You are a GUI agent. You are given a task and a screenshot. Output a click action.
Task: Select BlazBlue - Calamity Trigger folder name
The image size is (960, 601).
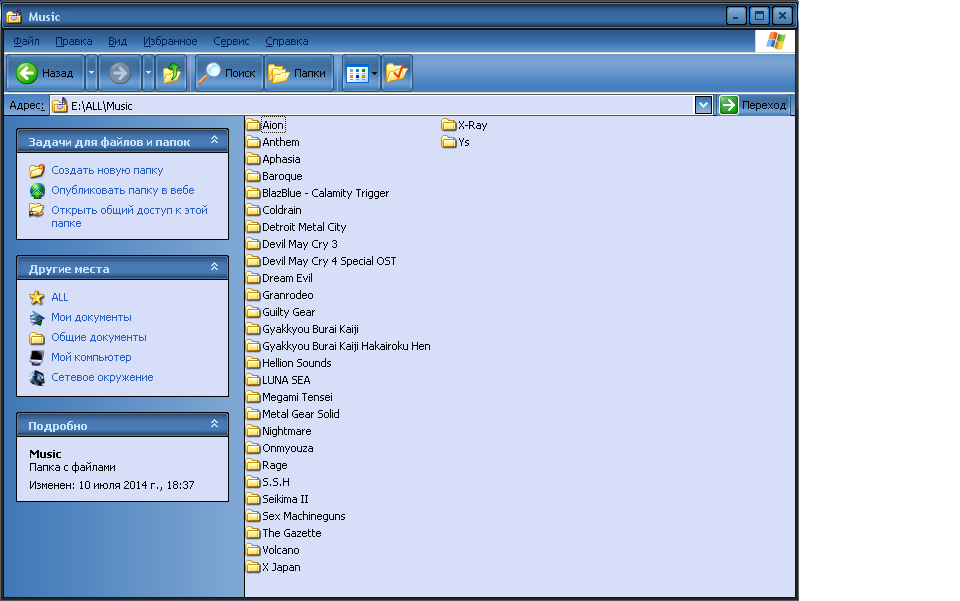326,193
